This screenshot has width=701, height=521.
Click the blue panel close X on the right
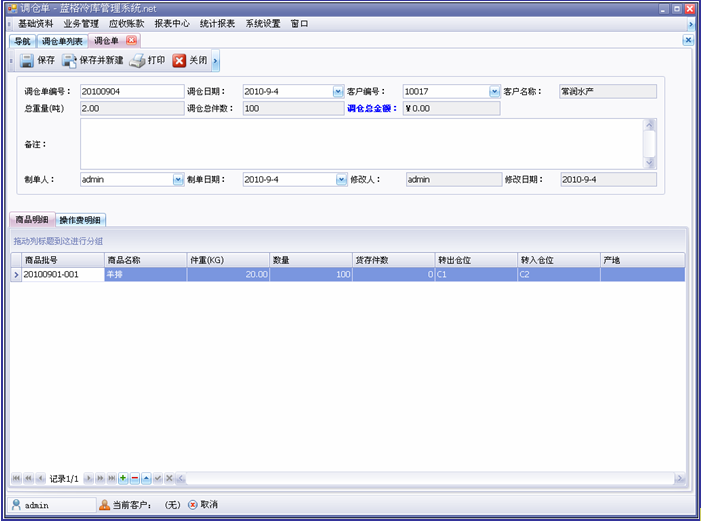(688, 40)
